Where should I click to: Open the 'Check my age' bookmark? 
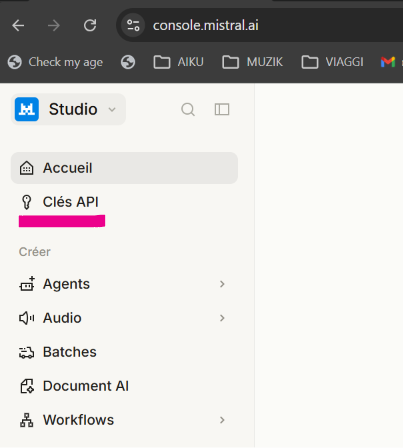[x=56, y=62]
